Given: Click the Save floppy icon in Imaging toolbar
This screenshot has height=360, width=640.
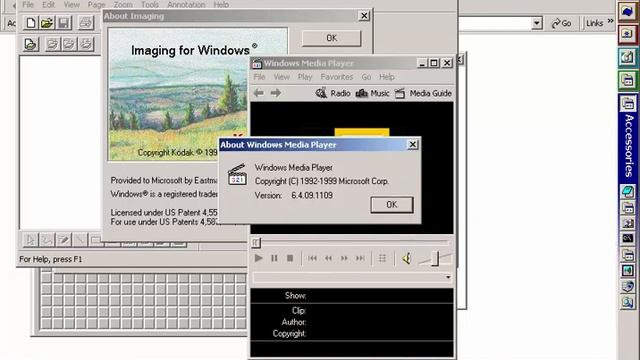Looking at the screenshot, I should 64,22.
